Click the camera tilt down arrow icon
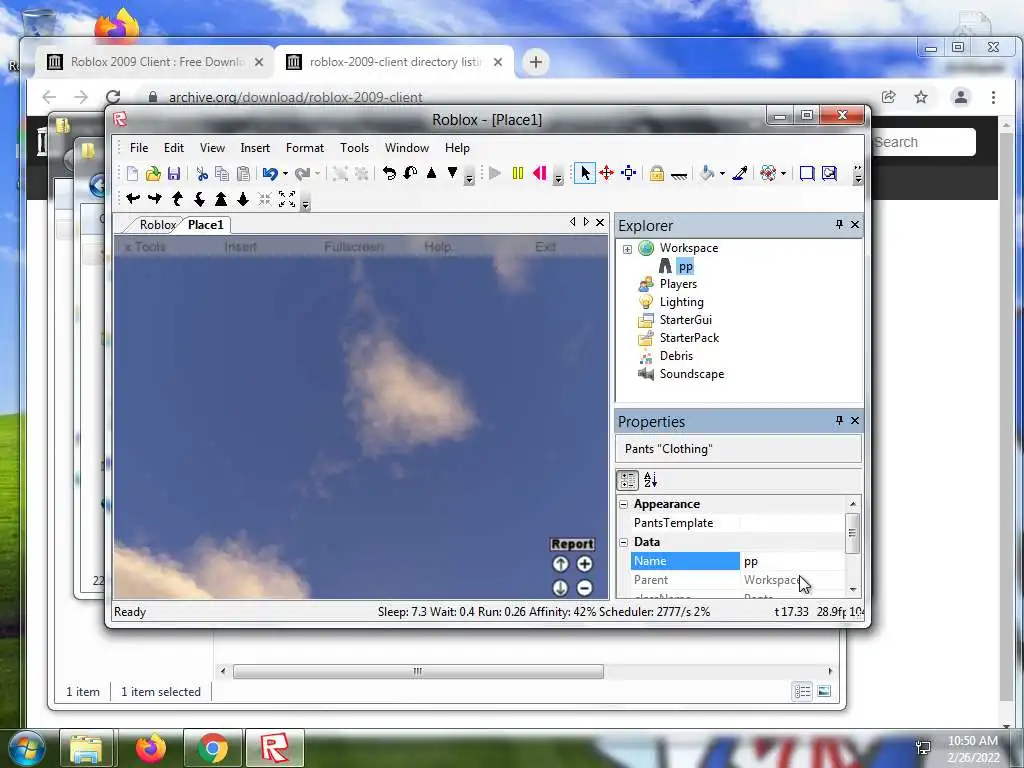This screenshot has height=768, width=1024. click(x=199, y=199)
